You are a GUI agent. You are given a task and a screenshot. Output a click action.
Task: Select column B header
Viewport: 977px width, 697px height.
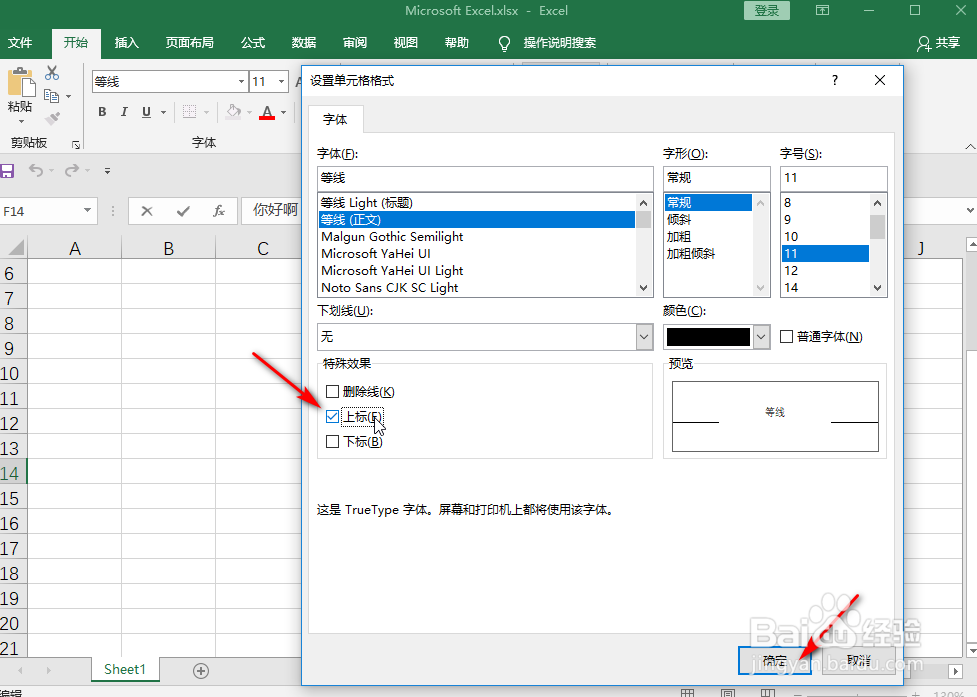pos(168,249)
